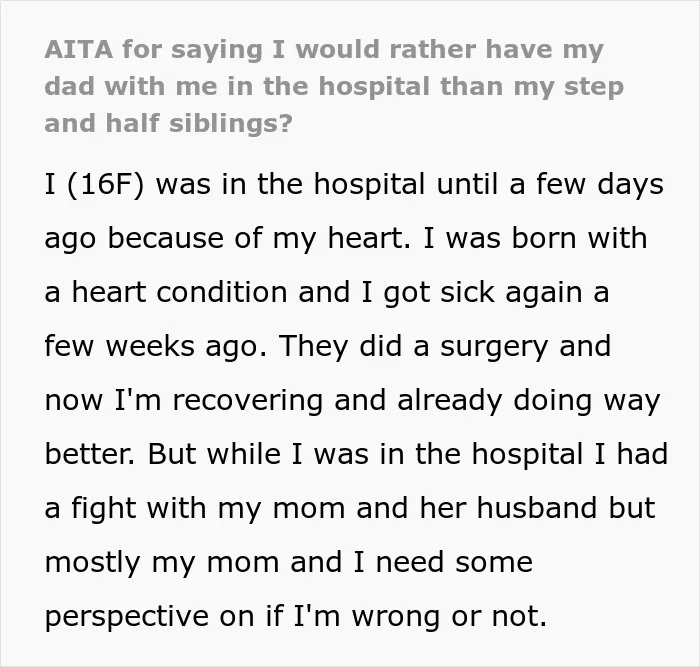Viewport: 700px width, 667px height.
Task: Click the word "recovering"
Action: [x=247, y=401]
